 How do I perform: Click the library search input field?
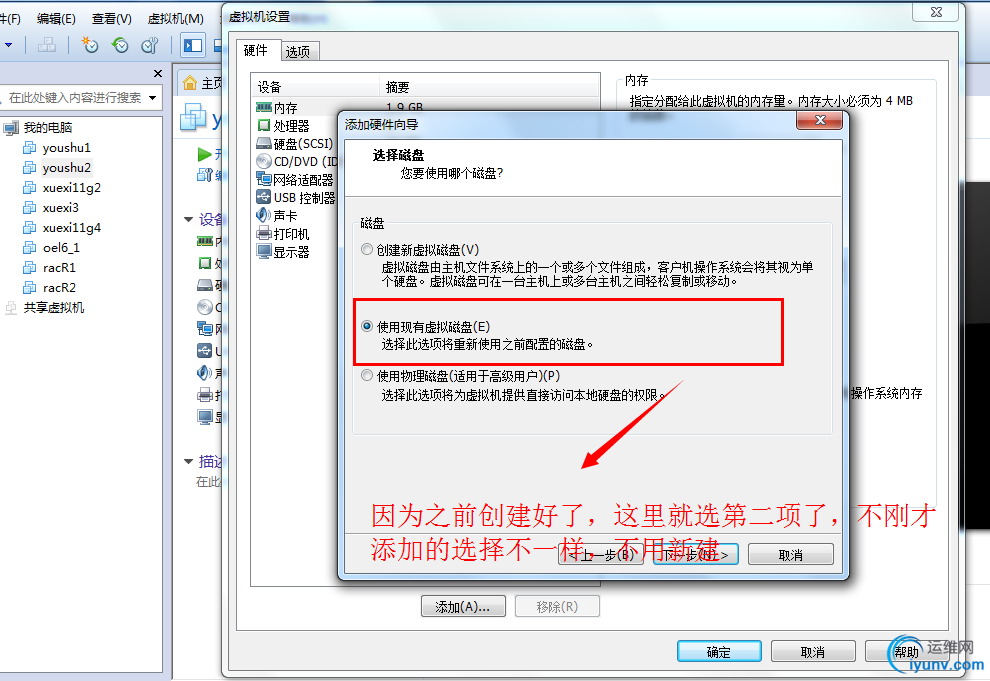(x=75, y=98)
